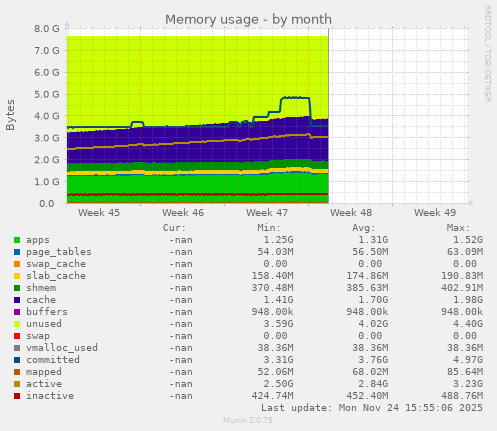497x431 pixels.
Task: Click the 'shmem' legend label
Action: pyautogui.click(x=41, y=288)
